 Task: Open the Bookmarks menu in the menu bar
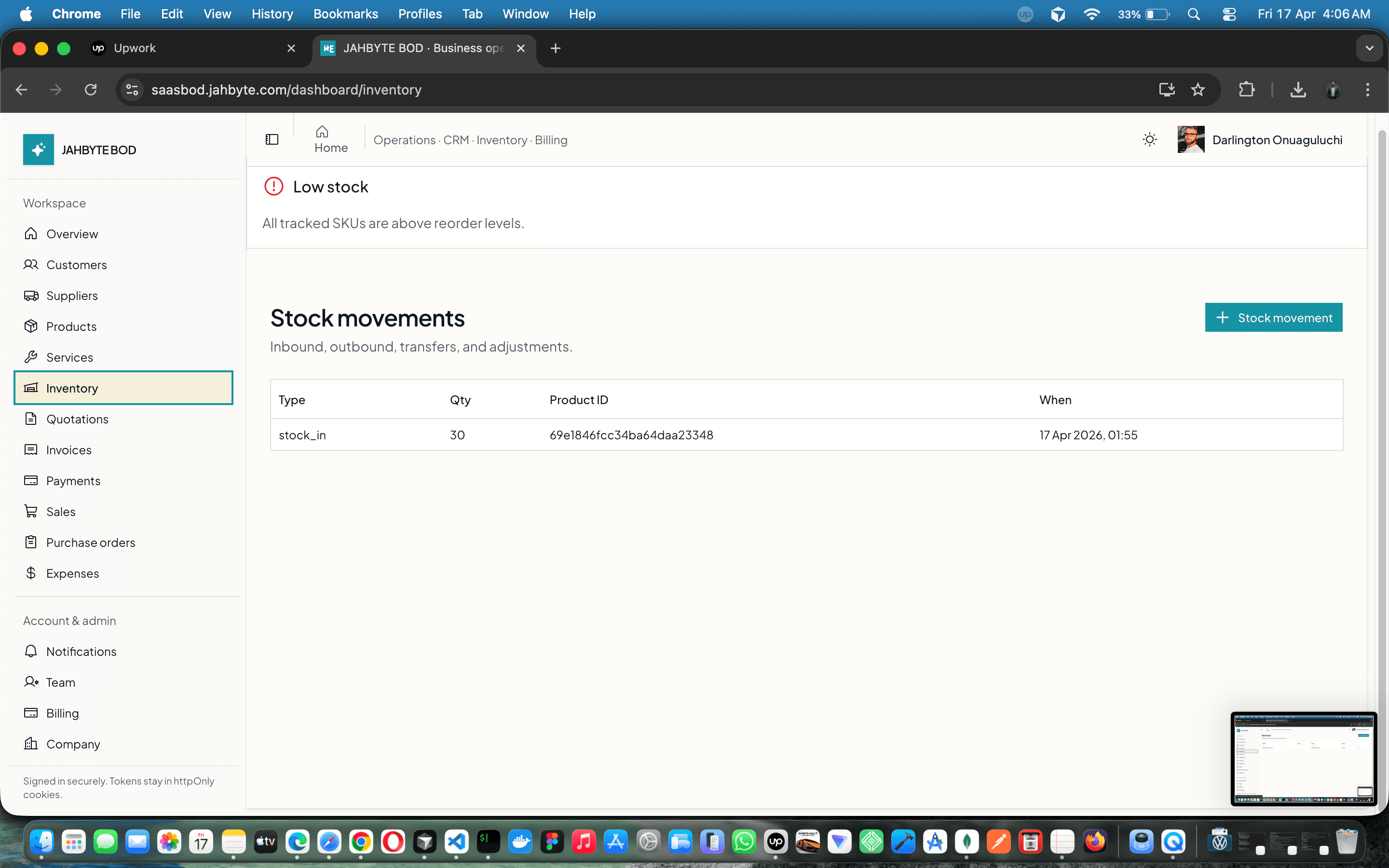(345, 14)
